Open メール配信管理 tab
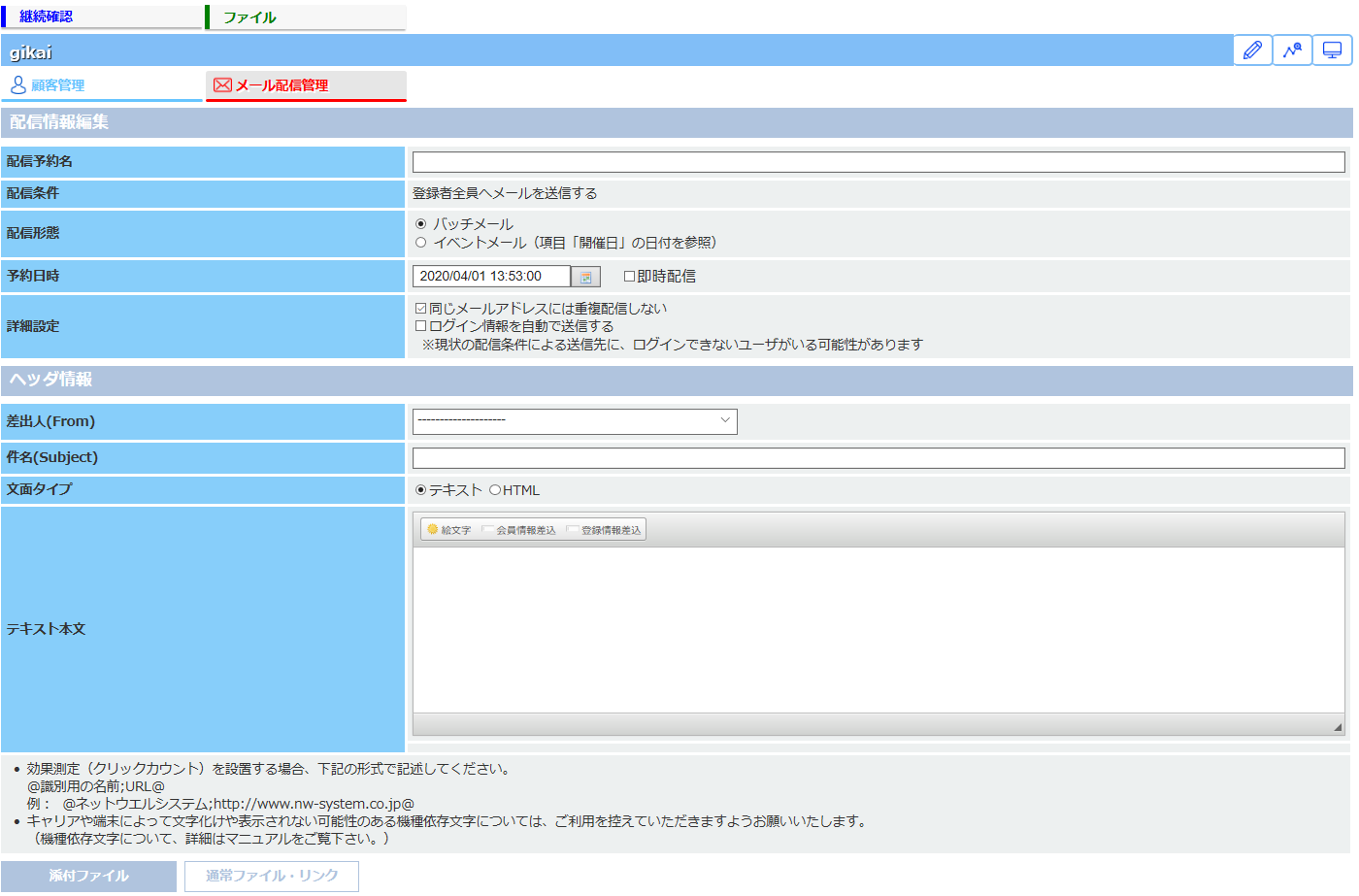Image resolution: width=1359 pixels, height=896 pixels. coord(306,85)
